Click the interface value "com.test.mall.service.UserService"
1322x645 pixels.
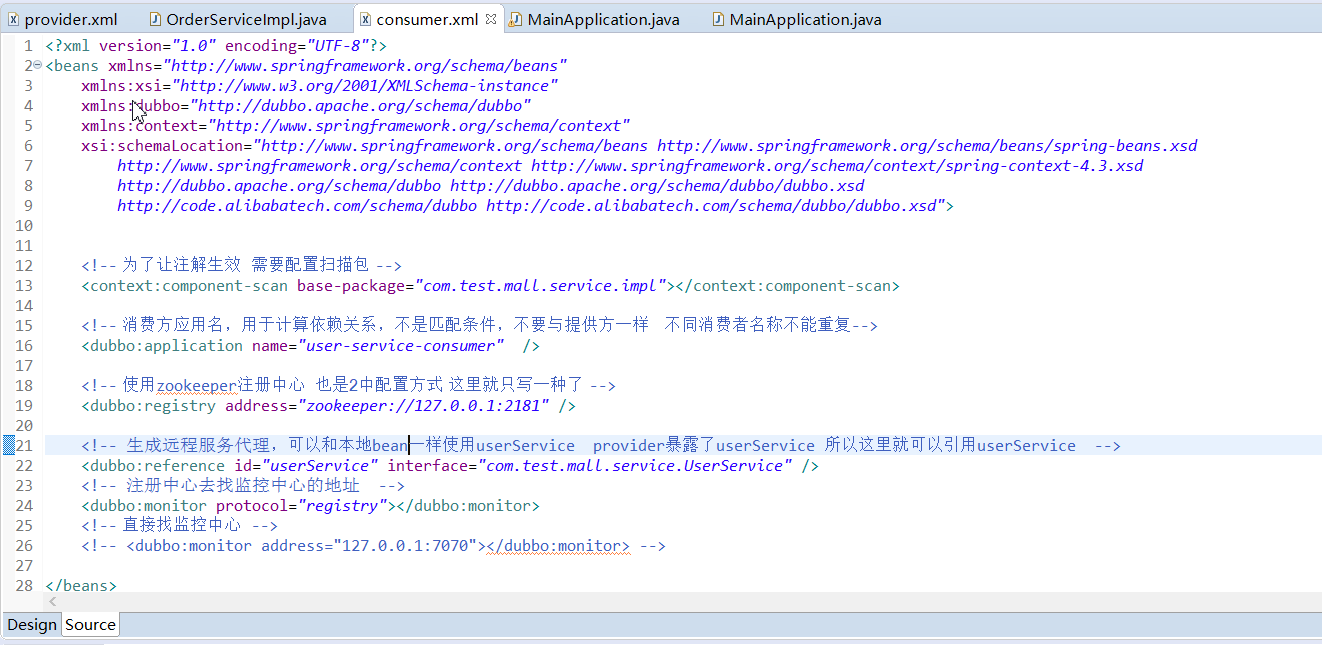coord(635,466)
